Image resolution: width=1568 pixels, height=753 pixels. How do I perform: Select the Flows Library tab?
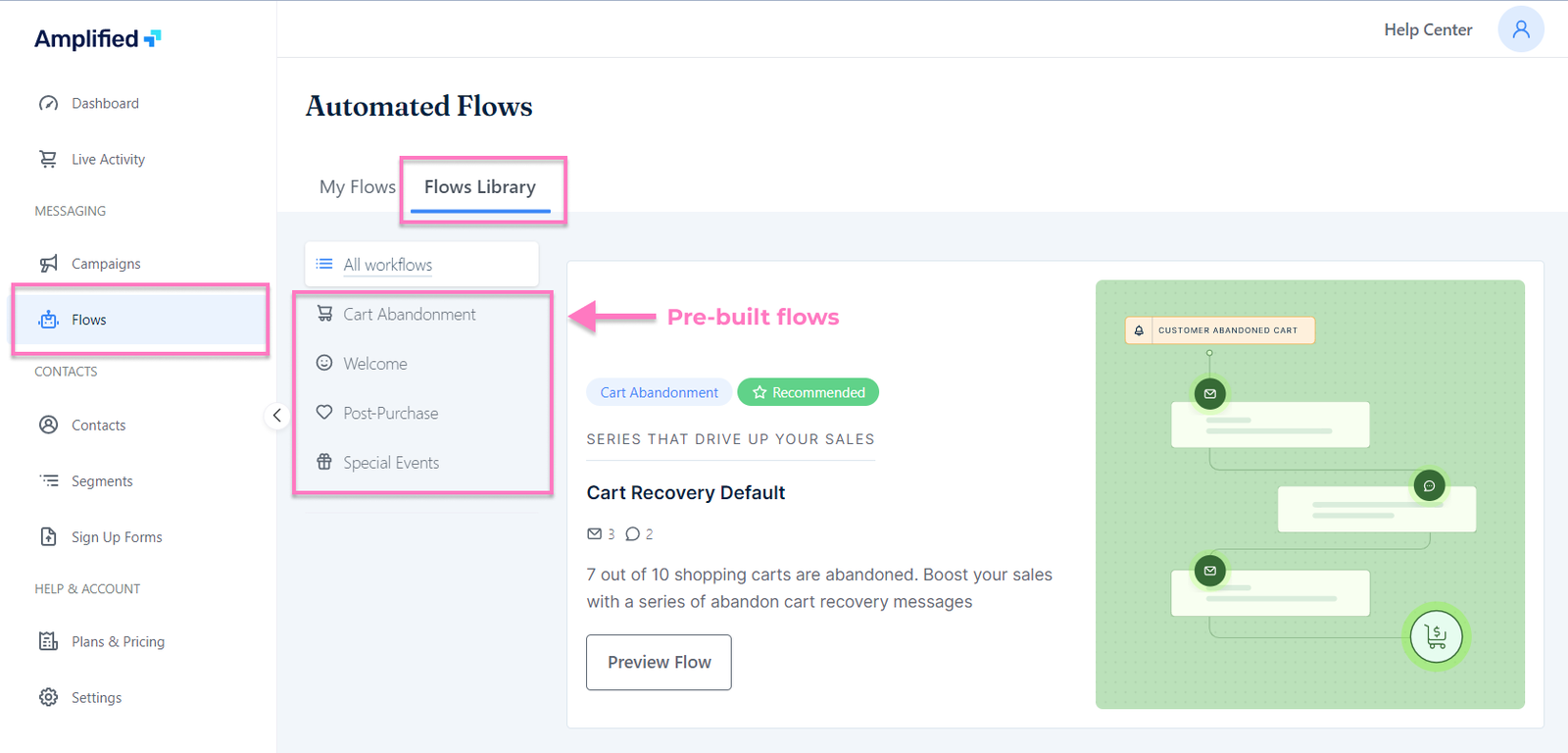click(x=480, y=187)
